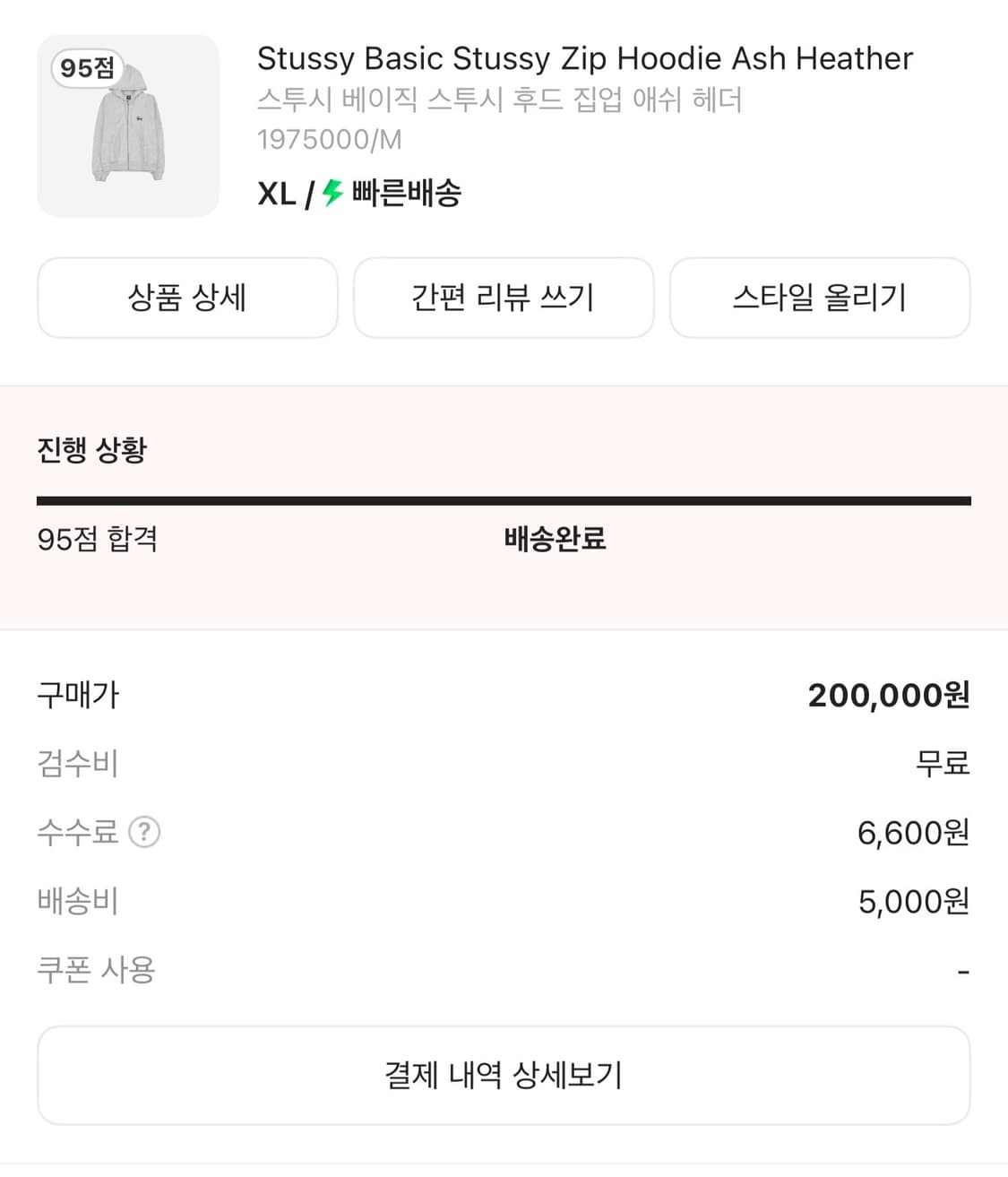Select the model number 1975000/M text
This screenshot has height=1177, width=1008.
tap(329, 140)
